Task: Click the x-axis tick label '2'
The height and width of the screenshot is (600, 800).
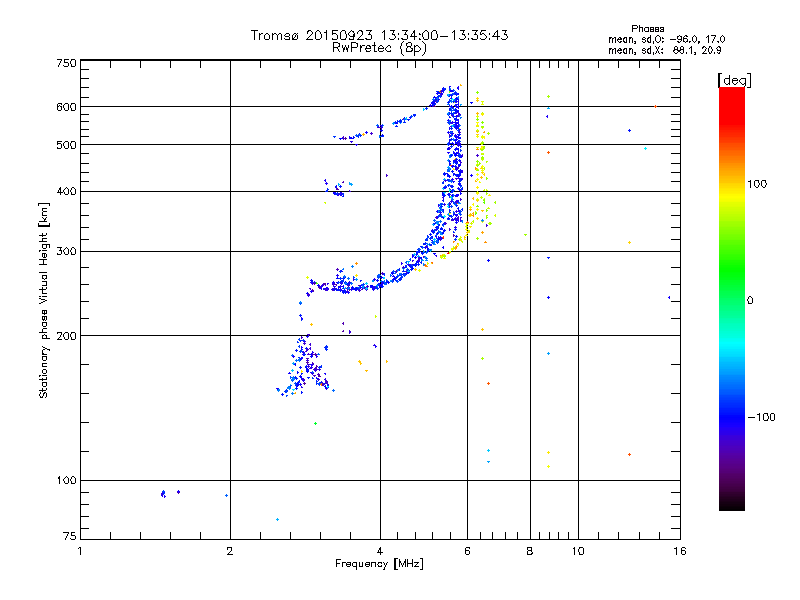Action: tap(230, 551)
